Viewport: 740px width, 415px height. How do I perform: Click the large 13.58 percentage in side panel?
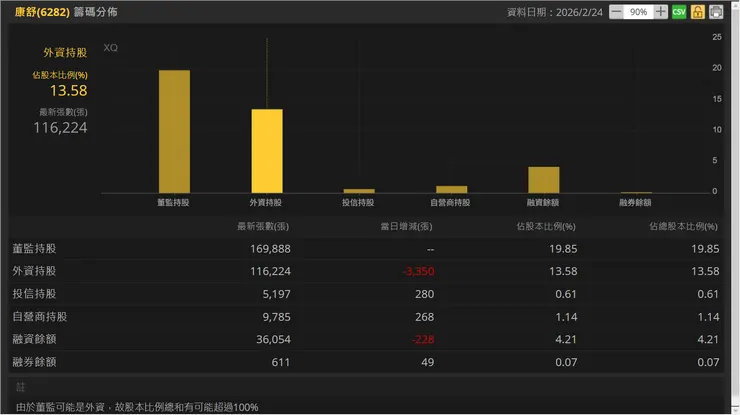click(68, 91)
